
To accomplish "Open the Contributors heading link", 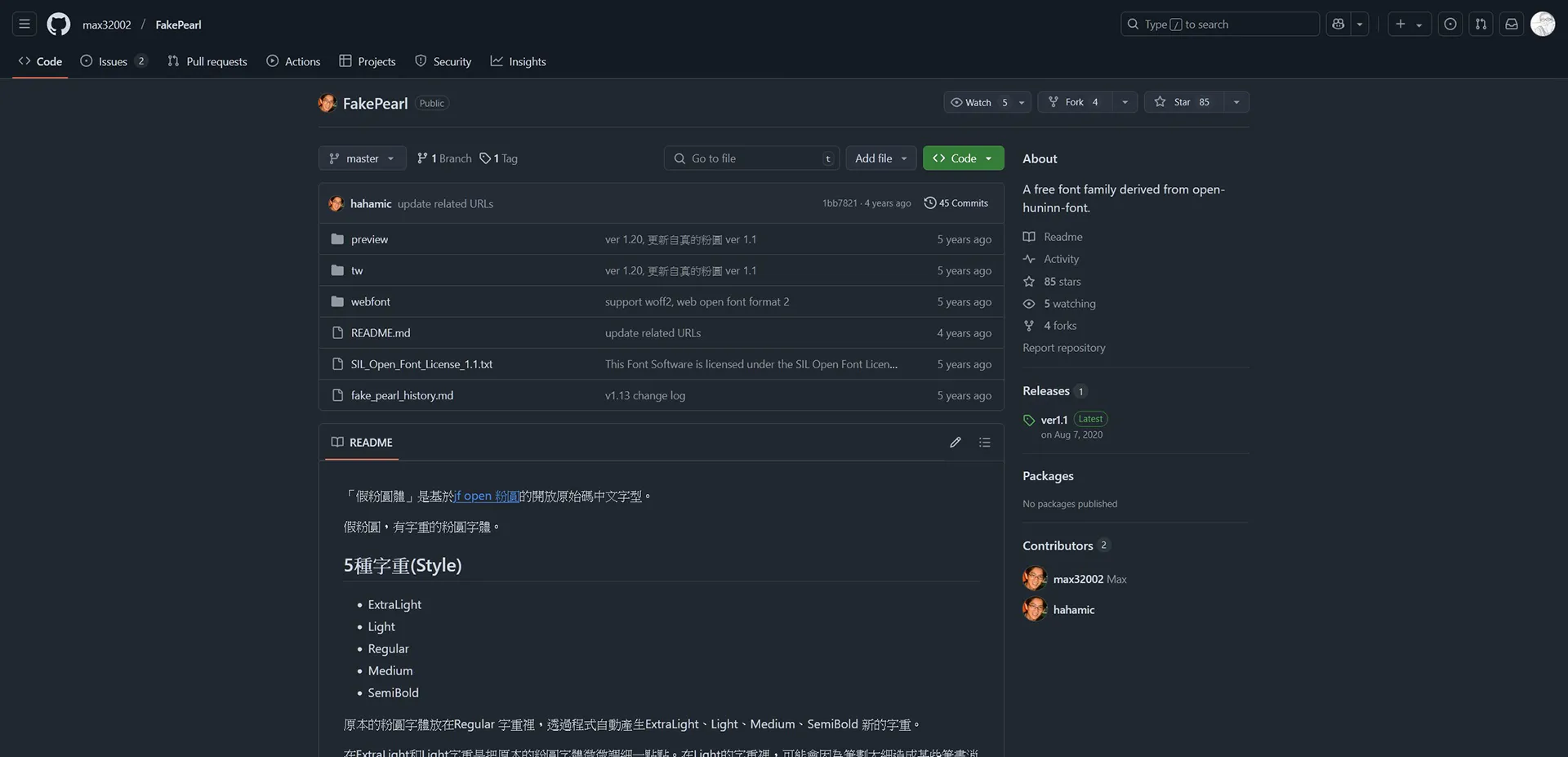I will click(1066, 545).
